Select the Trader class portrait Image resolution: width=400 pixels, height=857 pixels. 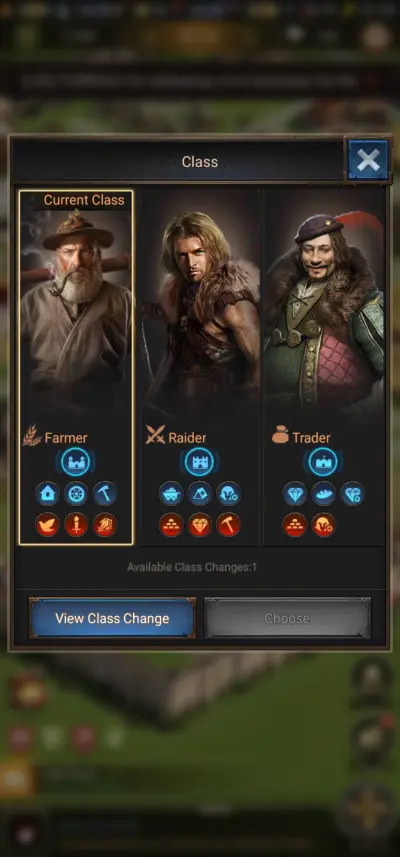click(x=324, y=306)
